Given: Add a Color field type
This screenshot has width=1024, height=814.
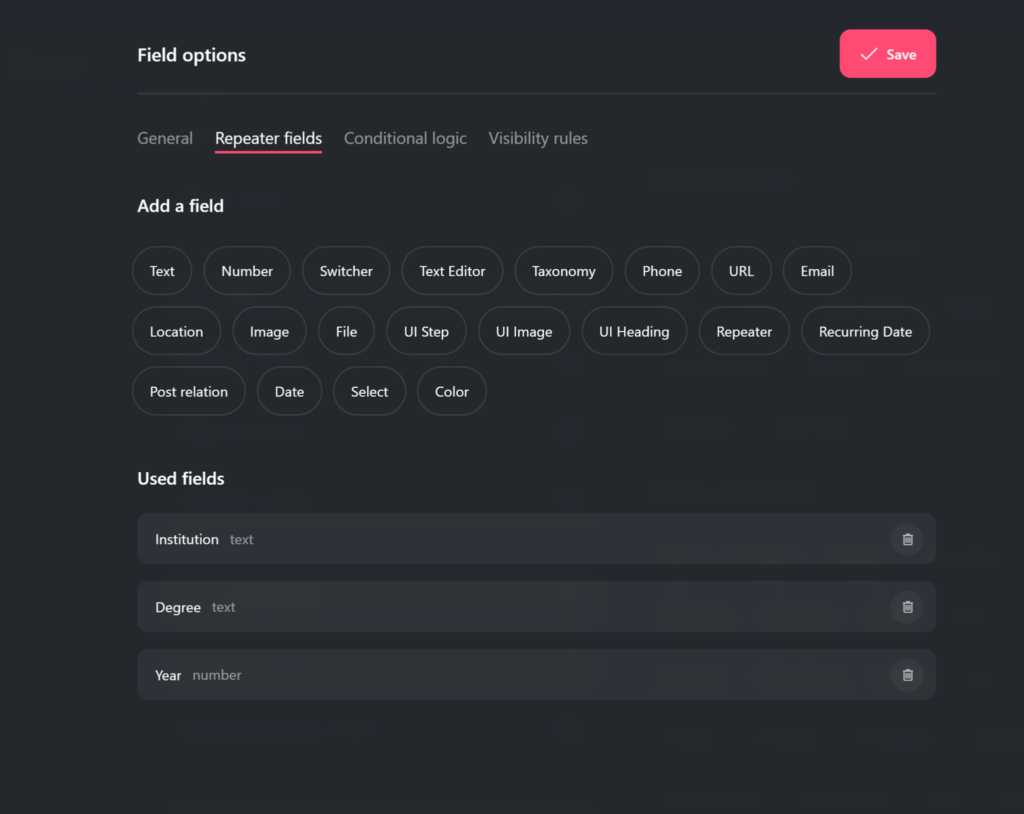Looking at the screenshot, I should tap(451, 391).
